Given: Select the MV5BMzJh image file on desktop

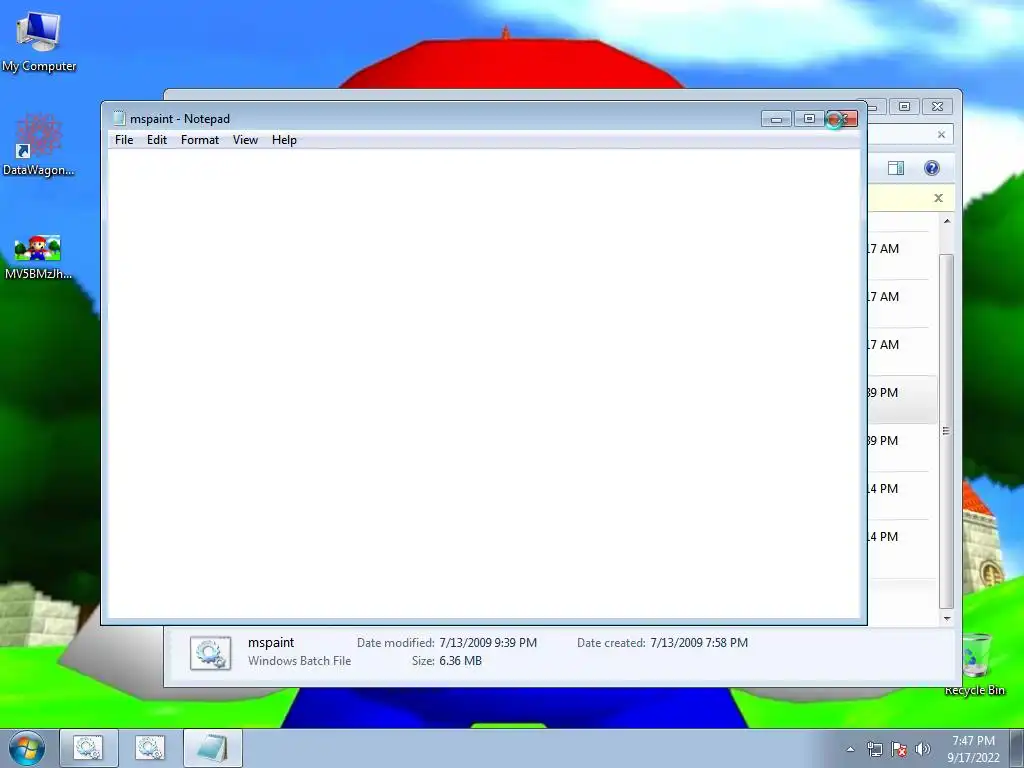Looking at the screenshot, I should pyautogui.click(x=39, y=257).
